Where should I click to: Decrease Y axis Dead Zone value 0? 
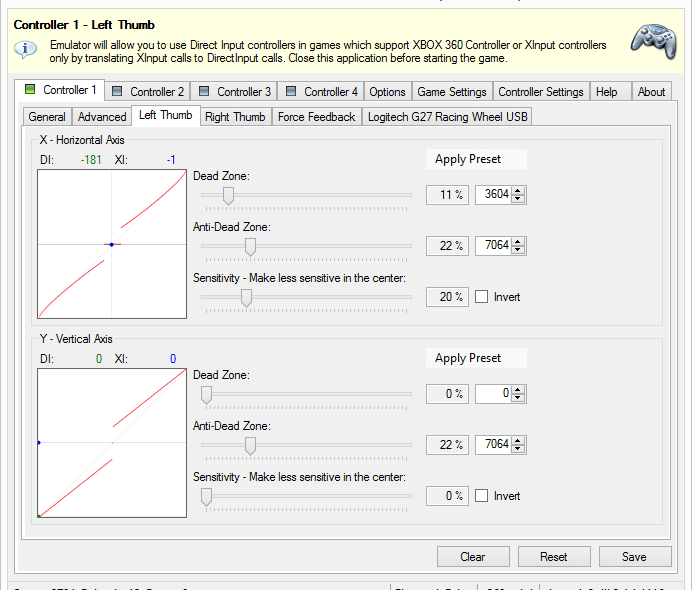coord(518,398)
